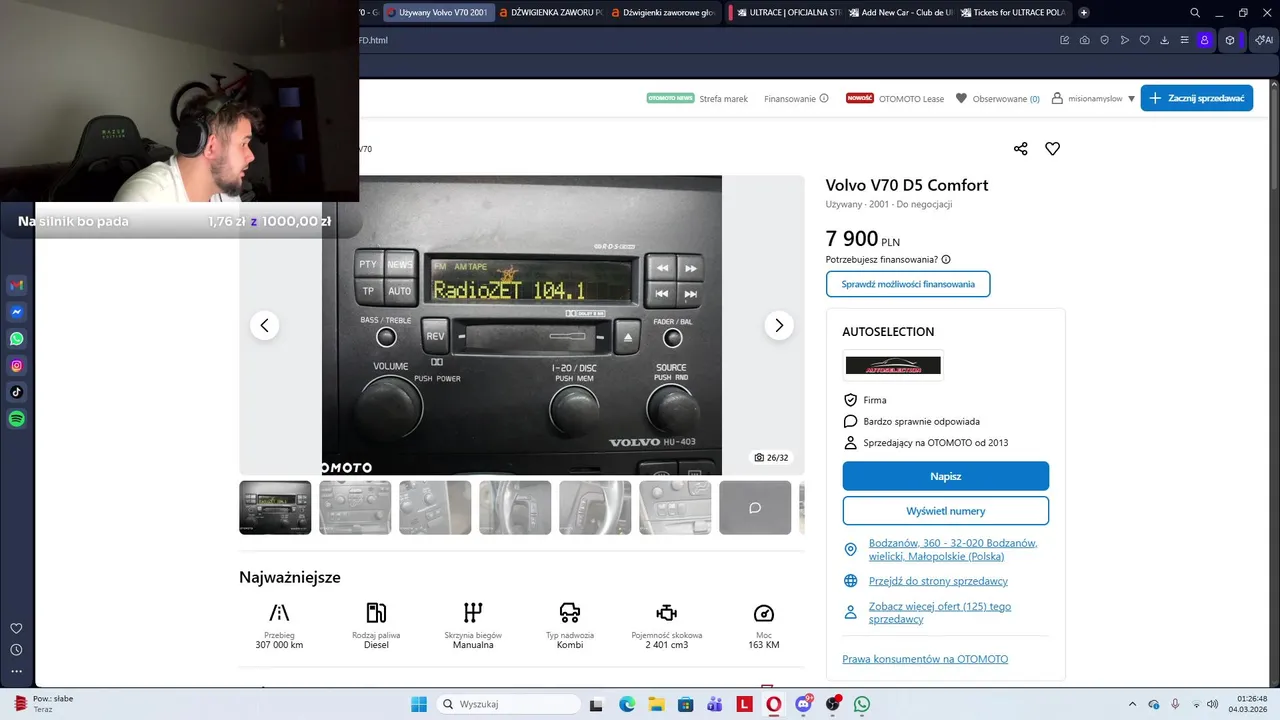Click info icon next to Potrzebujesz finansowania
Viewport: 1280px width, 720px height.
click(x=946, y=259)
